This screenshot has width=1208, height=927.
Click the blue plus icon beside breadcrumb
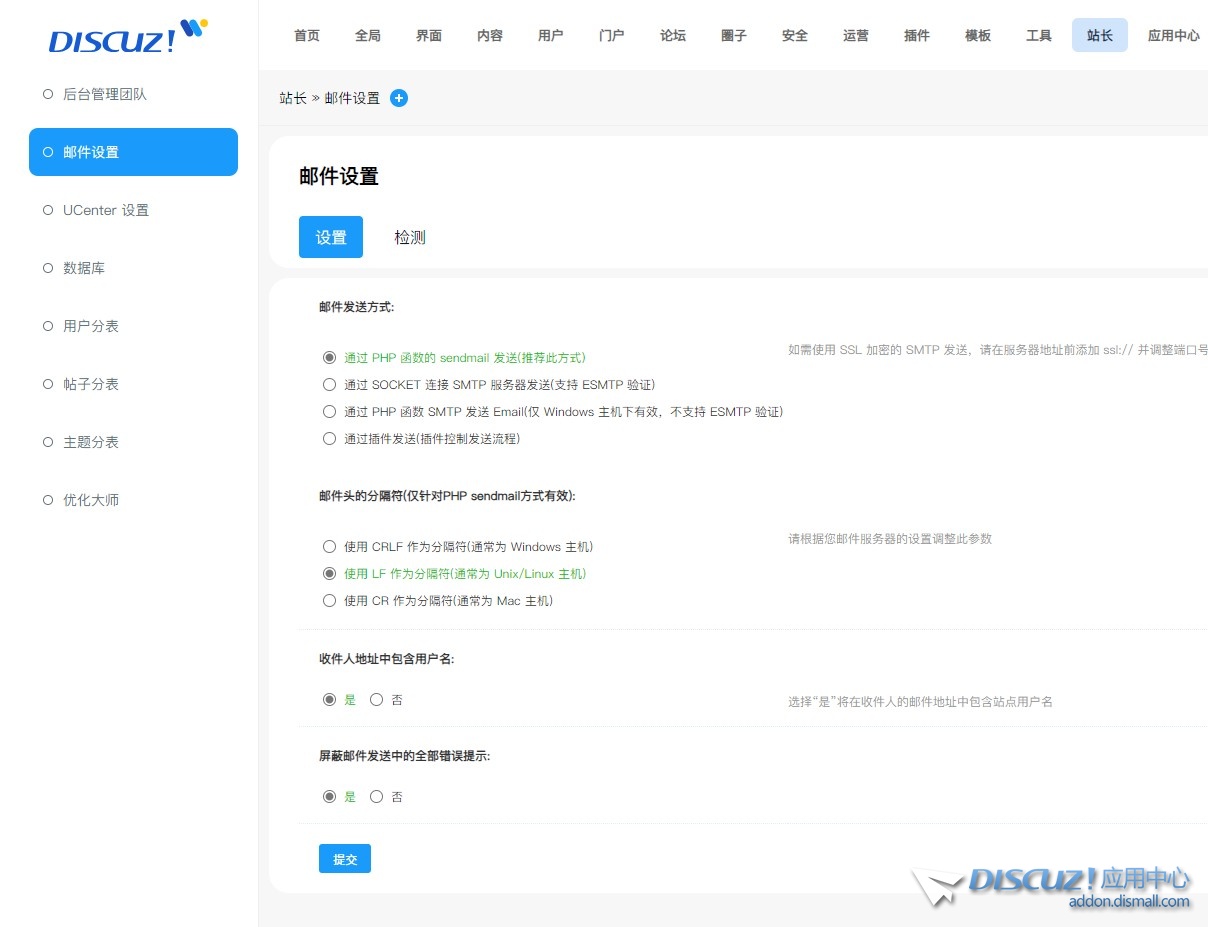tap(399, 98)
